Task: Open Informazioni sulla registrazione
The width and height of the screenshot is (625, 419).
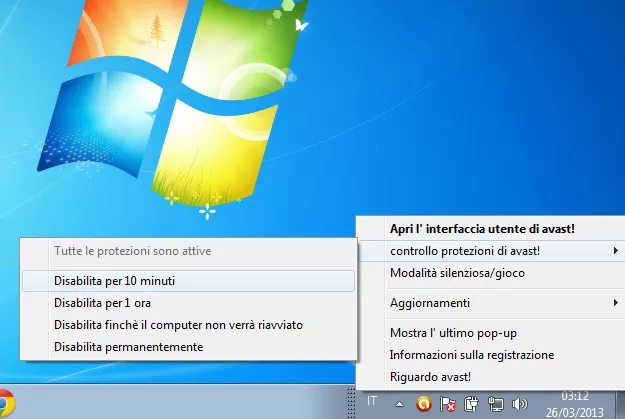Action: point(492,355)
